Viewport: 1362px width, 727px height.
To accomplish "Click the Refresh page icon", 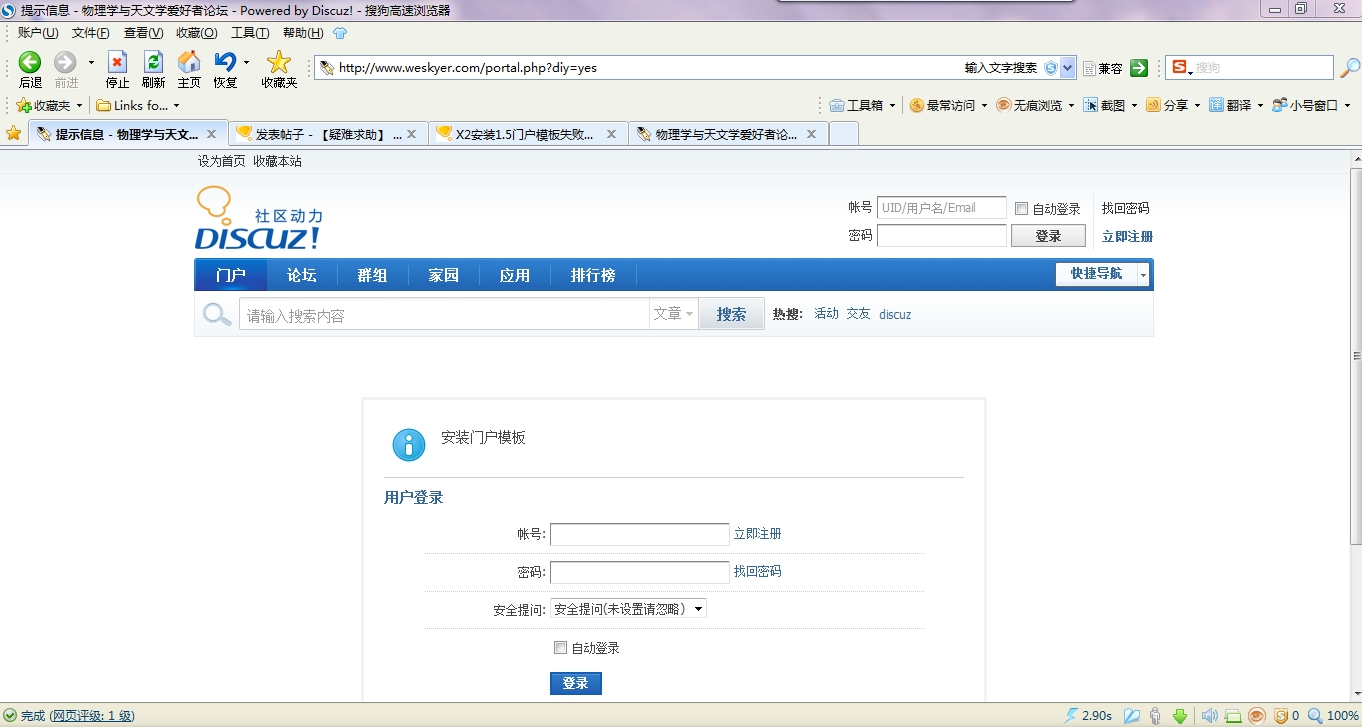I will pos(153,62).
